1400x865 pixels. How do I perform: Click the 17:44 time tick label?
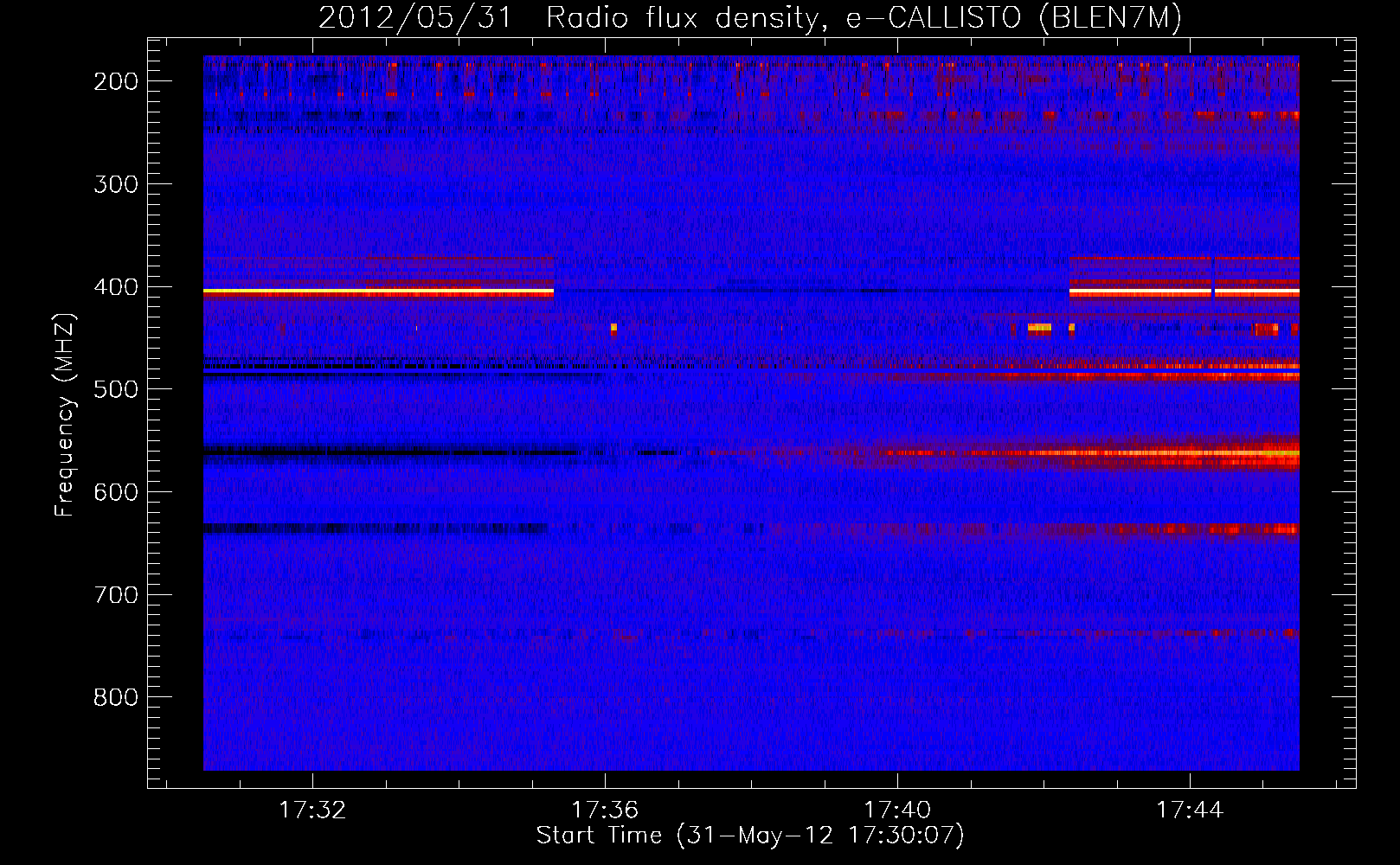click(1190, 810)
